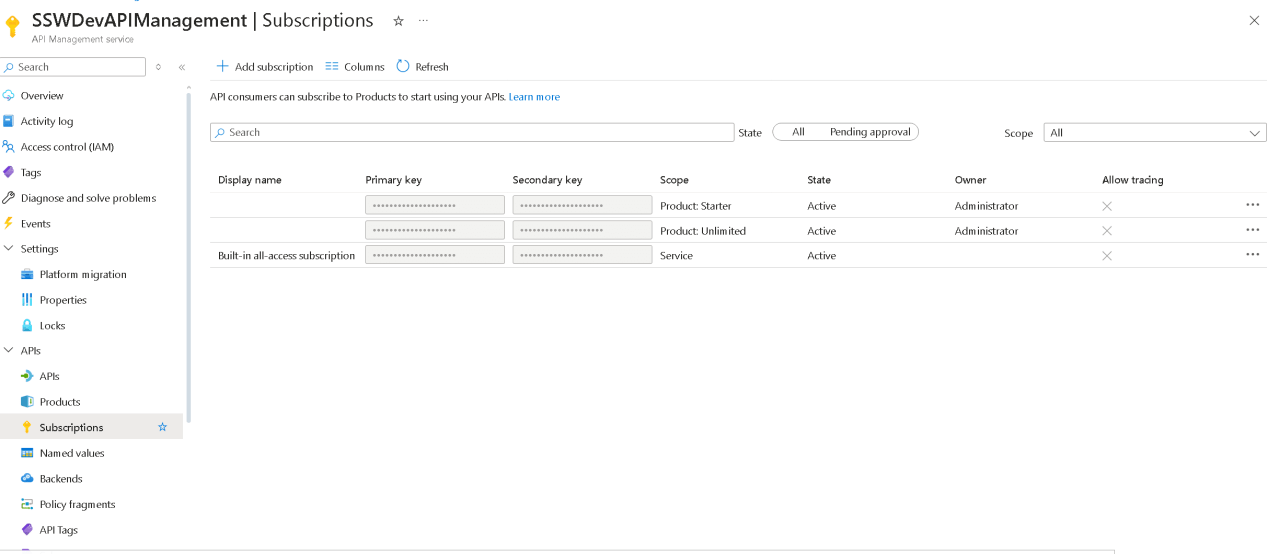Click the sidebar Search box
This screenshot has height=554, width=1279.
click(x=73, y=67)
